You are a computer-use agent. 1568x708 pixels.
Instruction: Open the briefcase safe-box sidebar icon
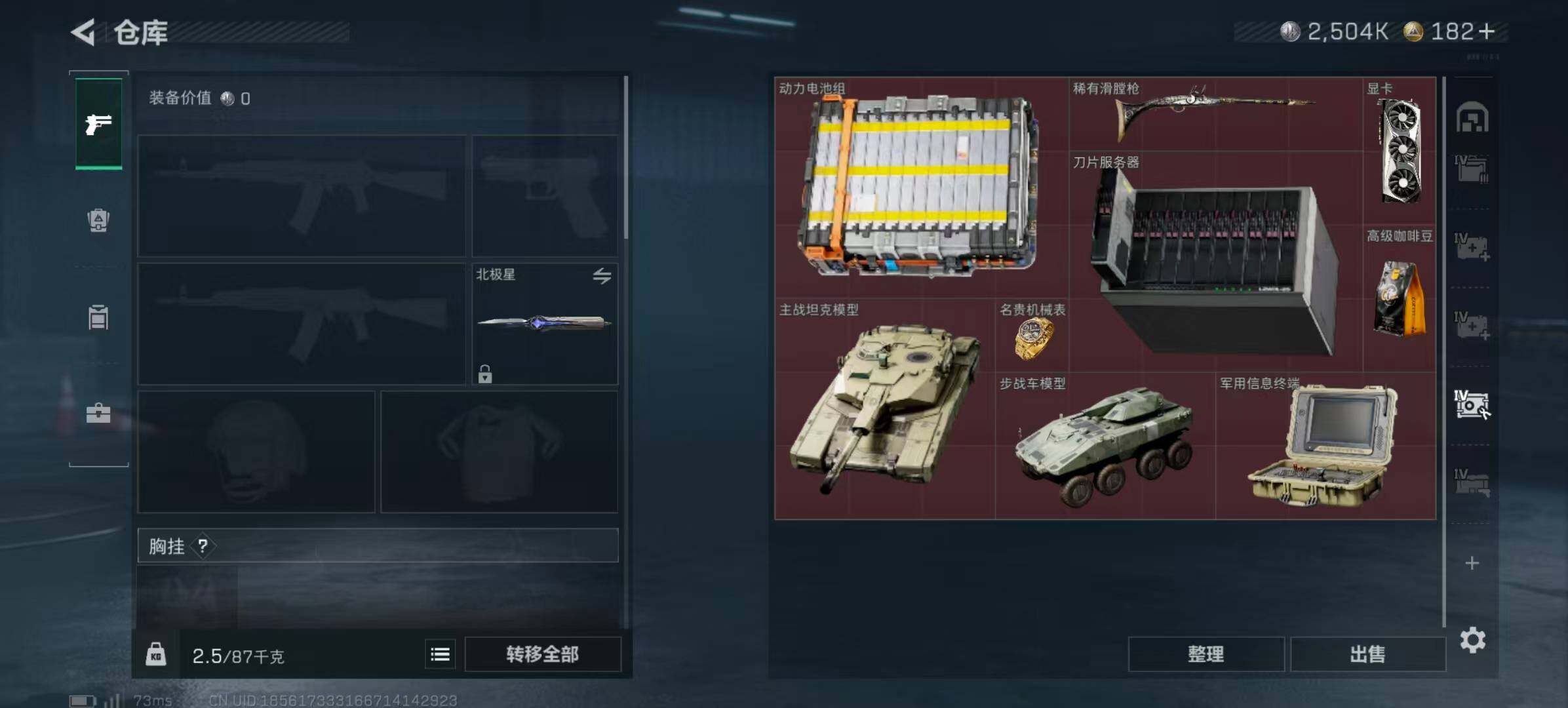coord(98,413)
